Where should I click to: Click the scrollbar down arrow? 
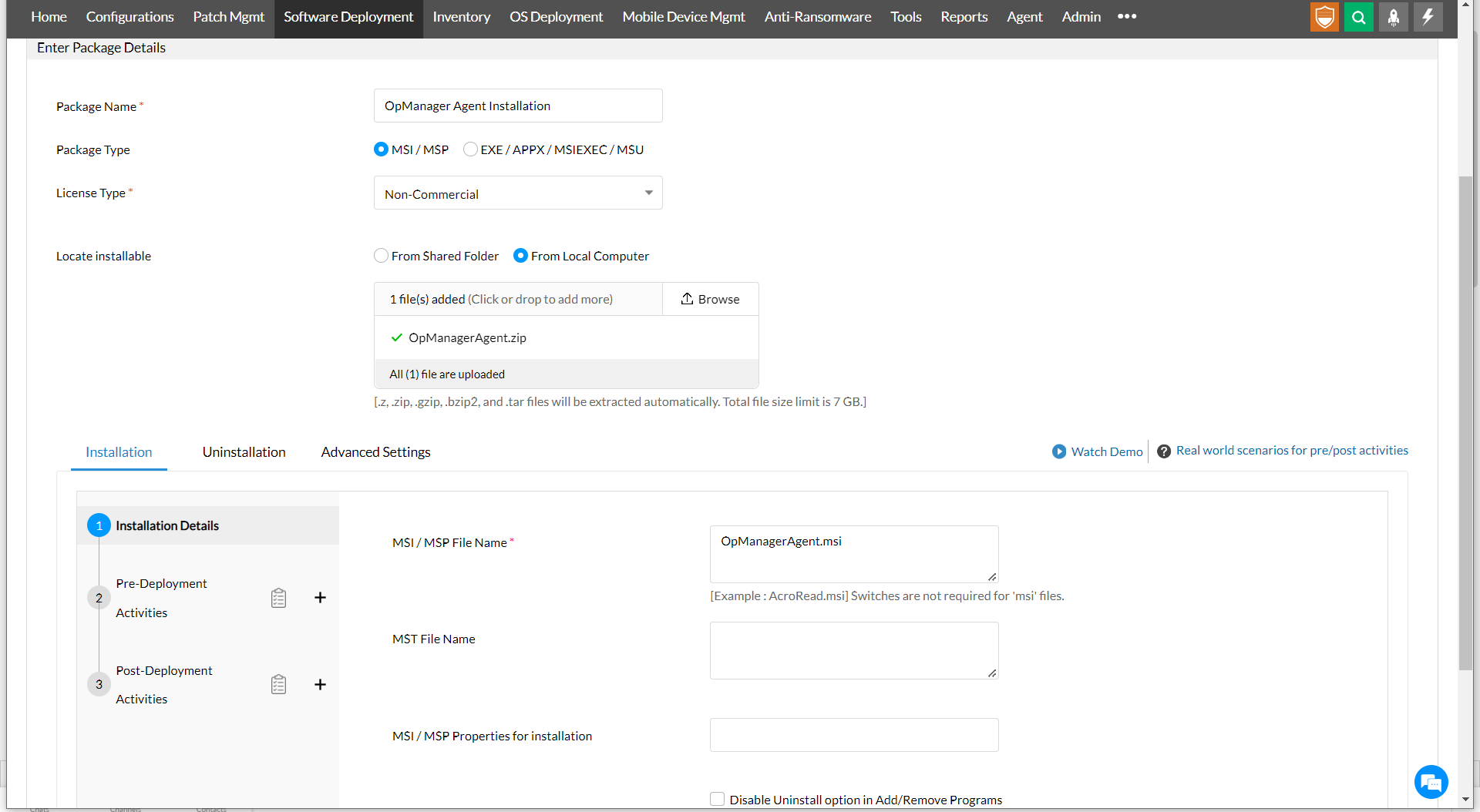(x=1465, y=800)
